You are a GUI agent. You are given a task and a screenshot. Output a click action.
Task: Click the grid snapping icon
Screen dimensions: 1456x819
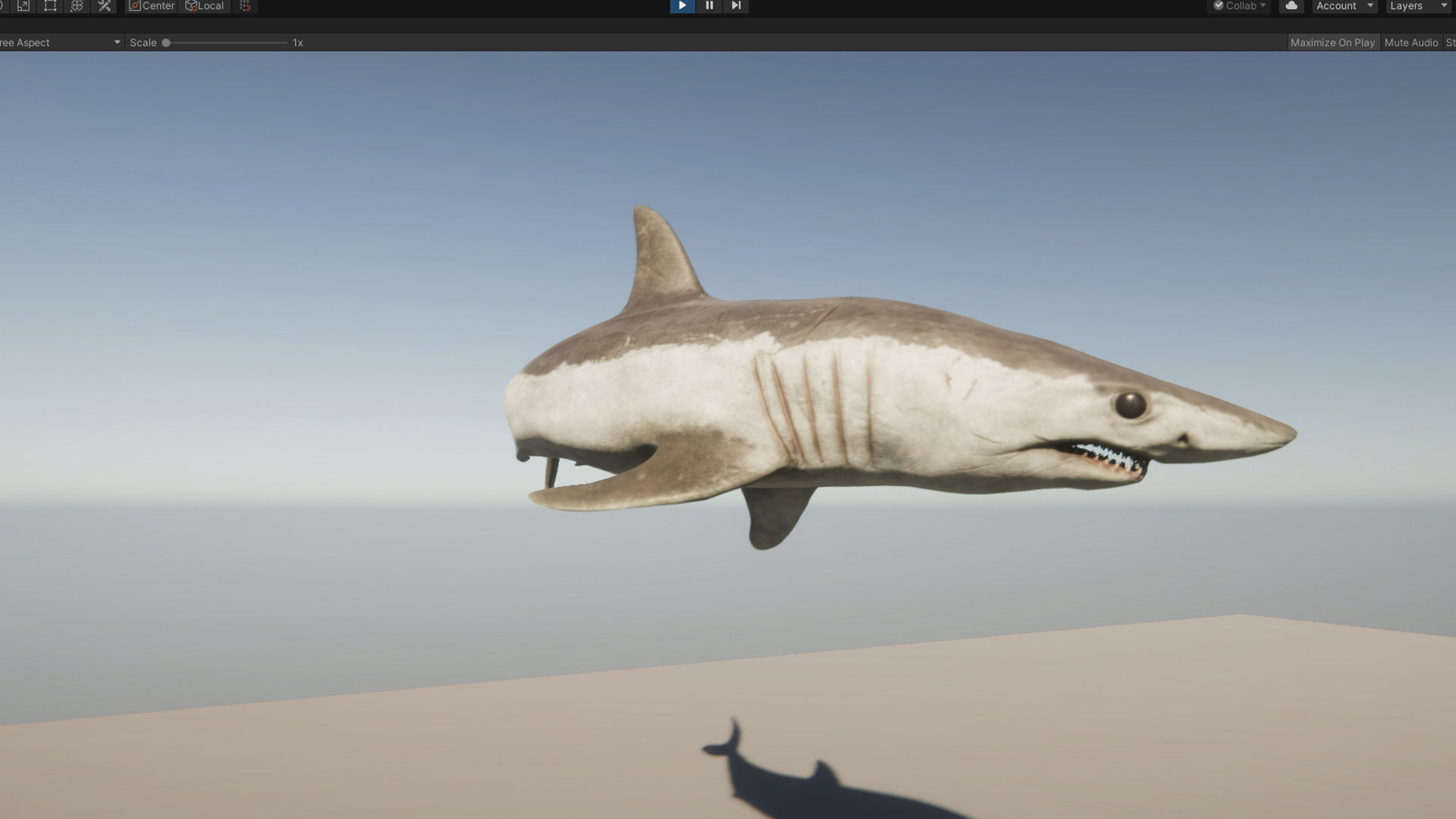(245, 6)
